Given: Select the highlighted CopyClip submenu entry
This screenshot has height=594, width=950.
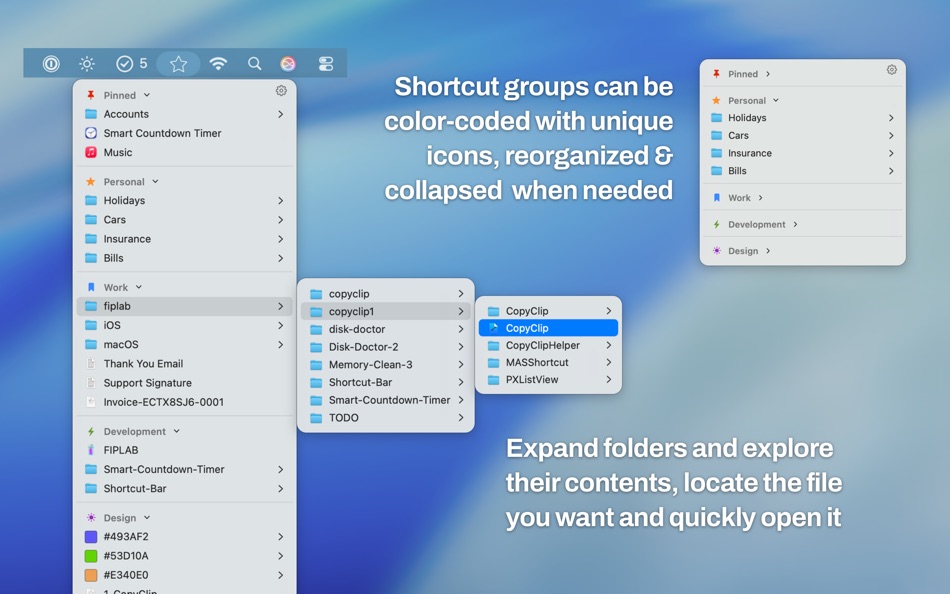Looking at the screenshot, I should pyautogui.click(x=547, y=327).
